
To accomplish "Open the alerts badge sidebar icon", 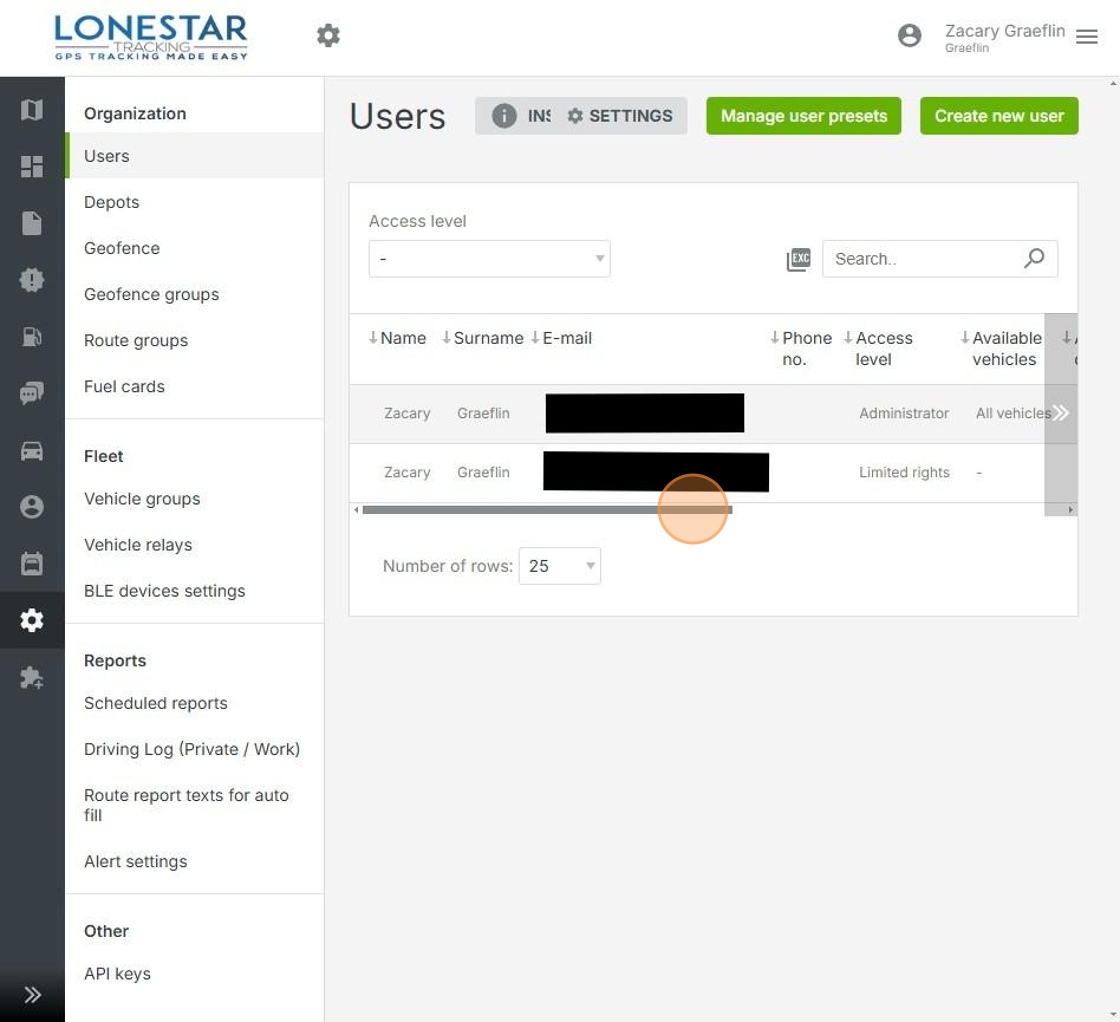I will click(x=31, y=279).
